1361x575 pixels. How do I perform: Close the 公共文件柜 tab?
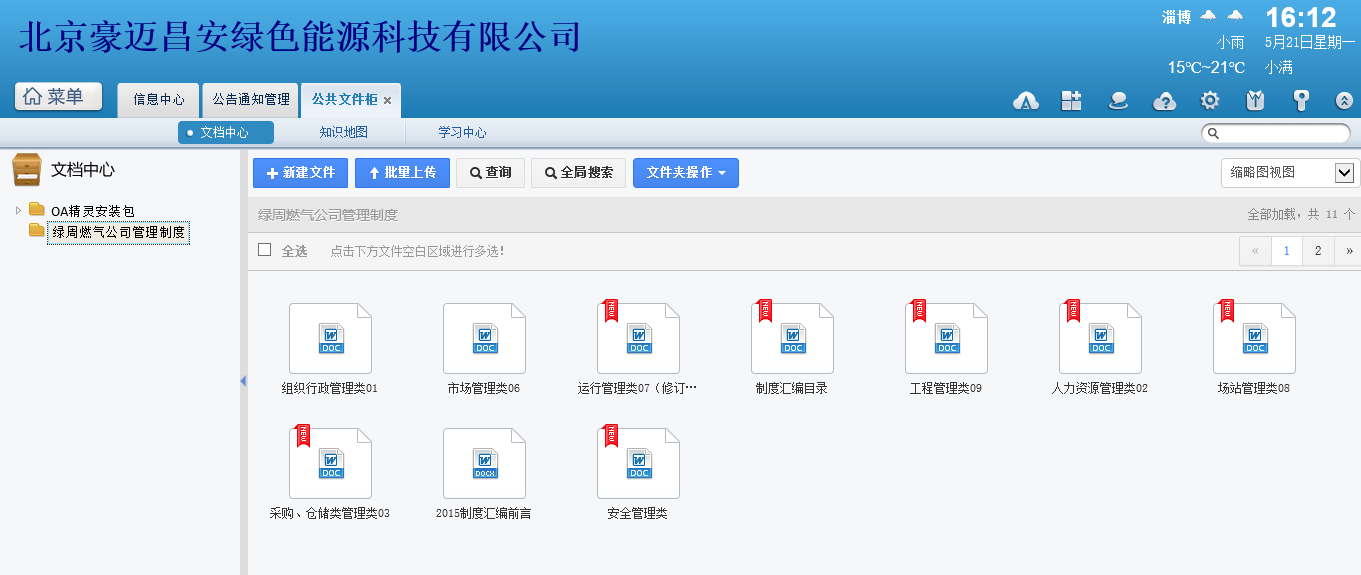(x=387, y=100)
